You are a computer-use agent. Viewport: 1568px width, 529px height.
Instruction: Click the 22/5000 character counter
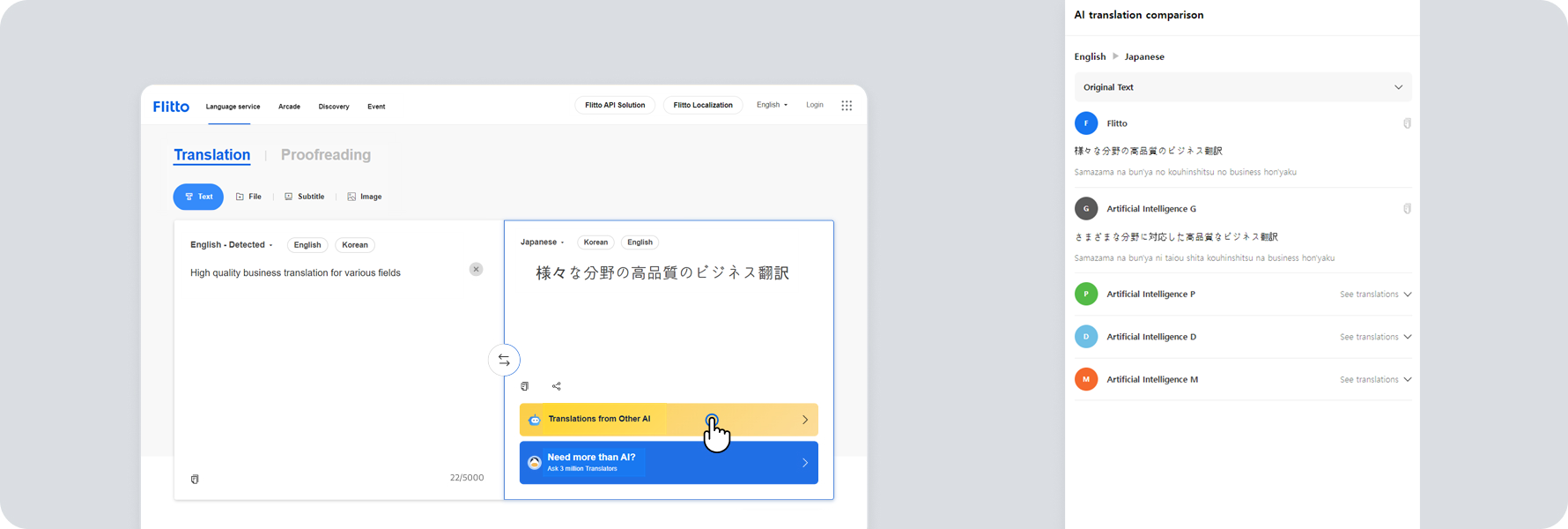(467, 478)
